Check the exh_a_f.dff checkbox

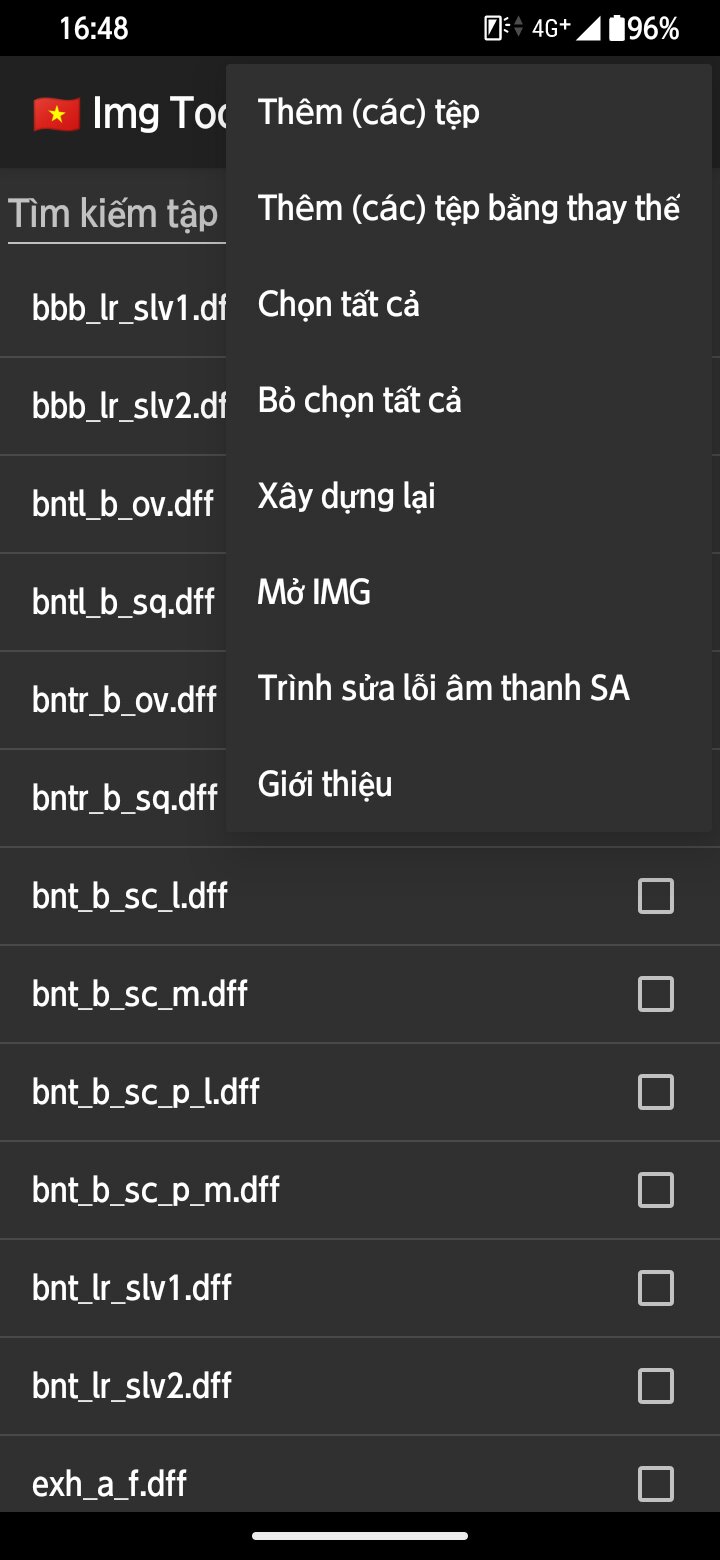click(x=655, y=1484)
